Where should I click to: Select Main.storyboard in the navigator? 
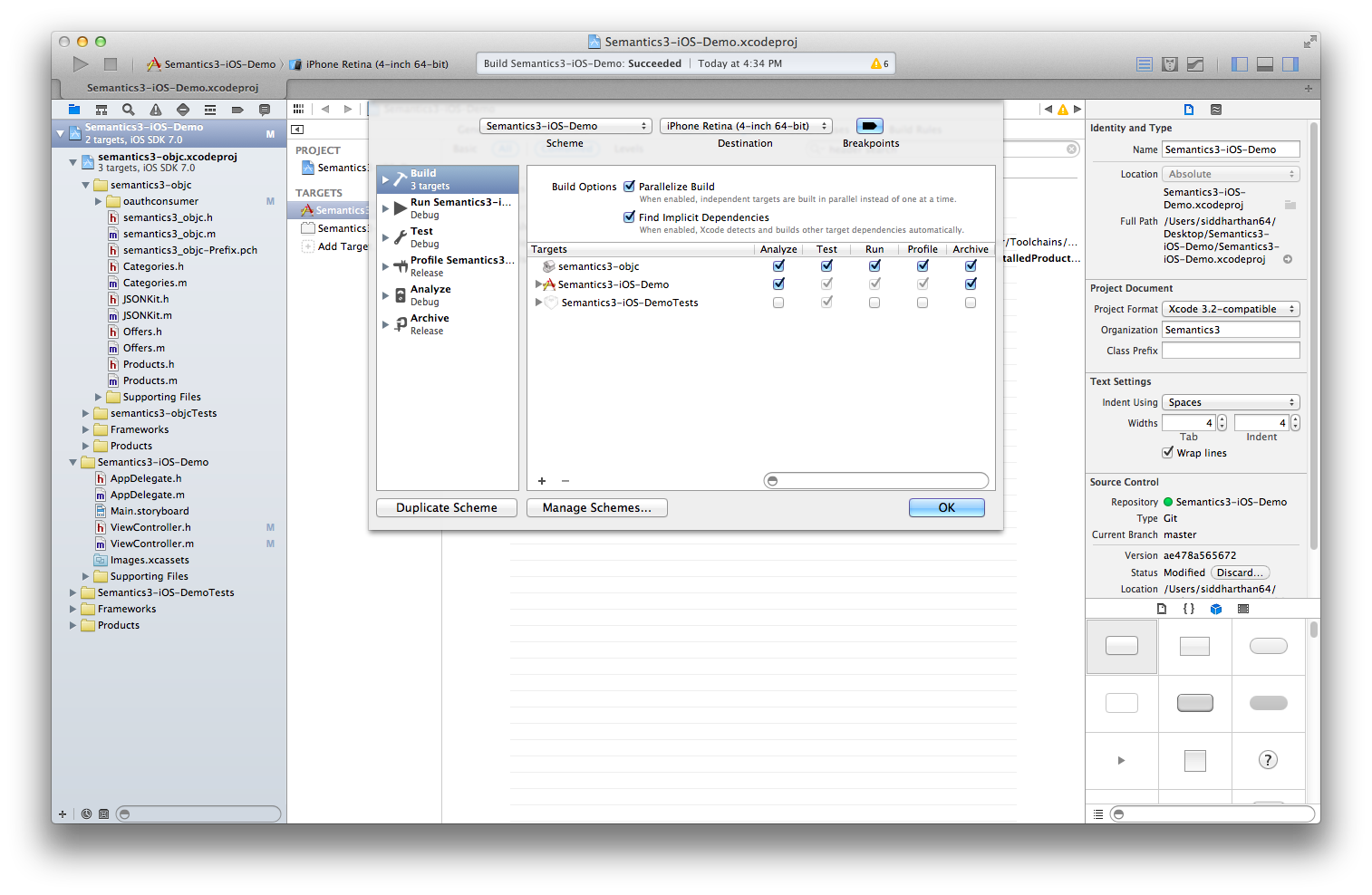(x=150, y=511)
